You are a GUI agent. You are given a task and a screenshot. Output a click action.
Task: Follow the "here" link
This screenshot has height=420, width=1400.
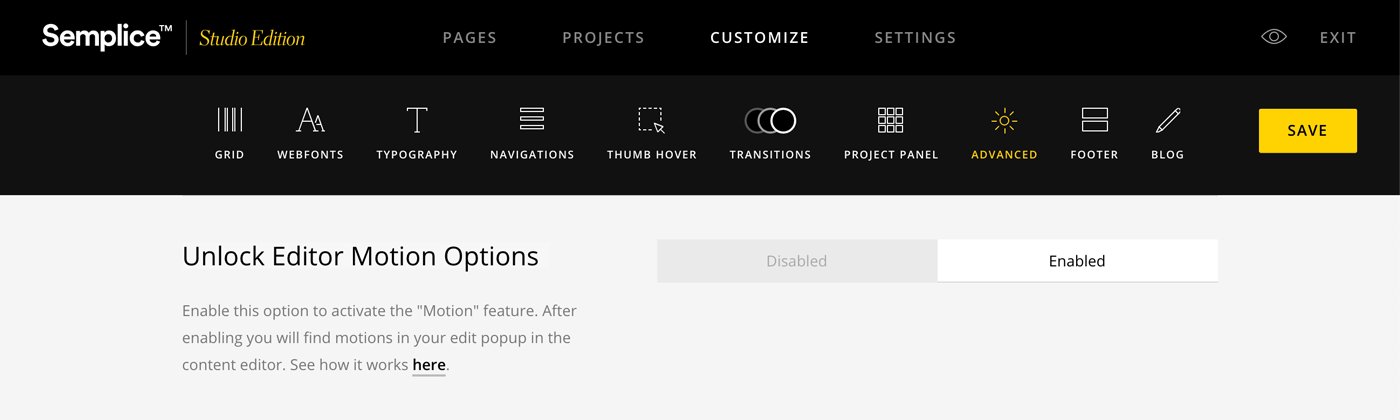[x=429, y=365]
